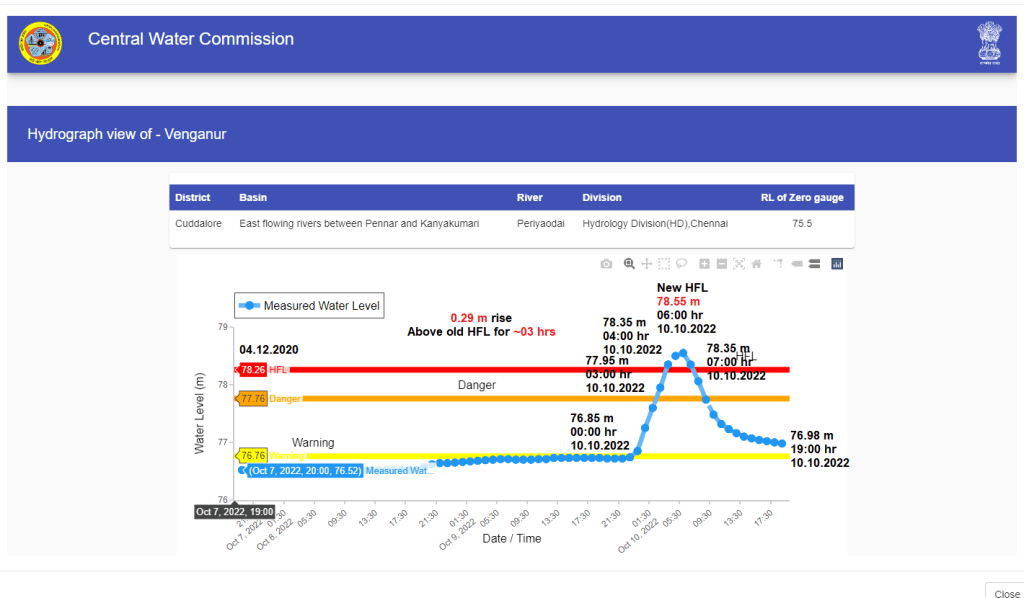Click the red HFL line on chart
The width and height of the screenshot is (1024, 598).
(x=450, y=370)
